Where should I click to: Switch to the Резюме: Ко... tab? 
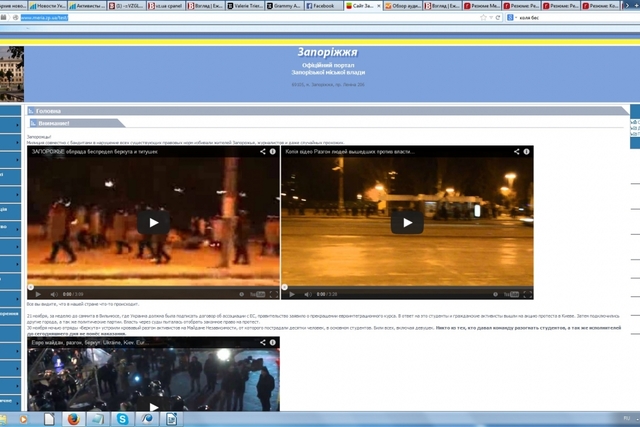(x=600, y=6)
